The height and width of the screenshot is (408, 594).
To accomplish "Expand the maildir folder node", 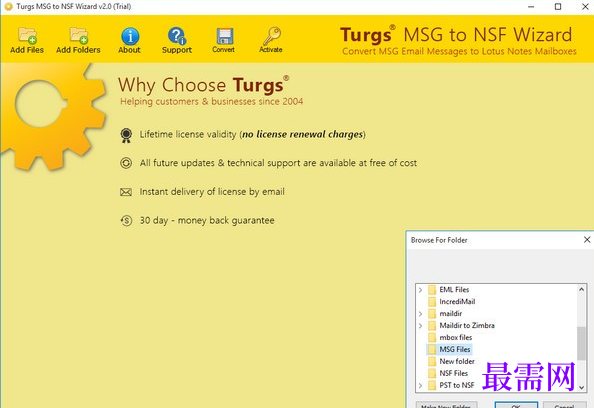I will coord(420,314).
